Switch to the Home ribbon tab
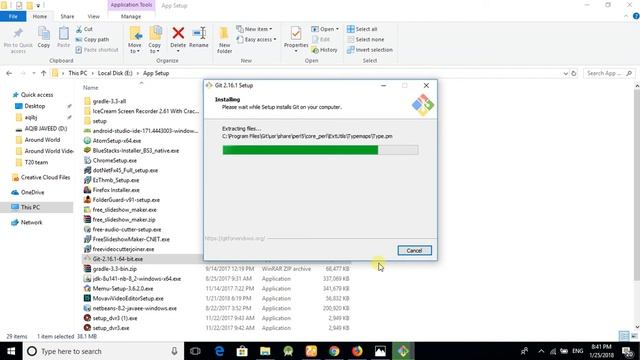Viewport: 640px width, 360px height. pyautogui.click(x=40, y=16)
